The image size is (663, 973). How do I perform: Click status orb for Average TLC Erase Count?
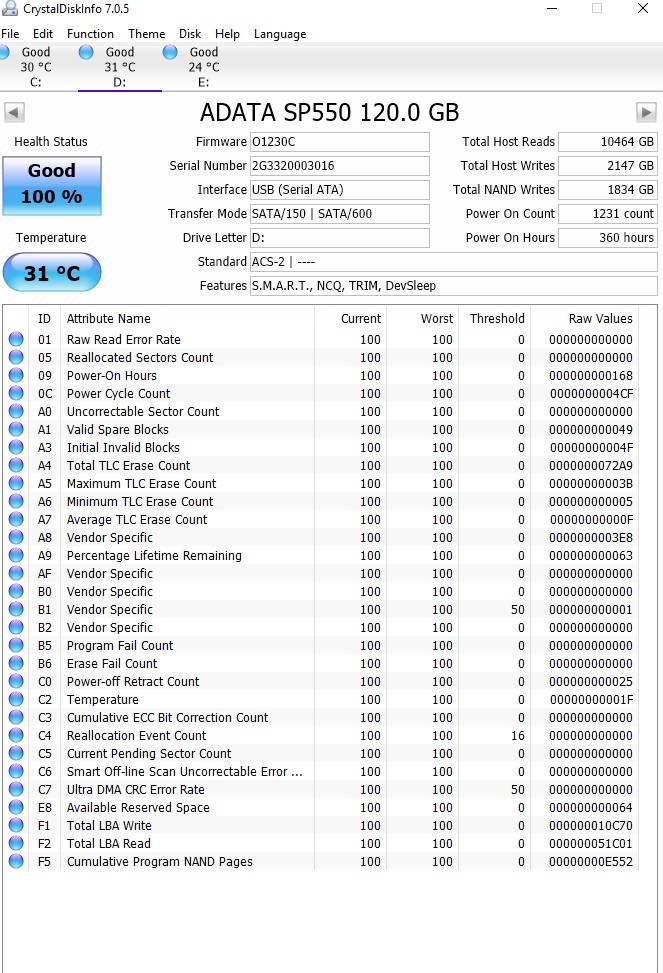coord(16,519)
